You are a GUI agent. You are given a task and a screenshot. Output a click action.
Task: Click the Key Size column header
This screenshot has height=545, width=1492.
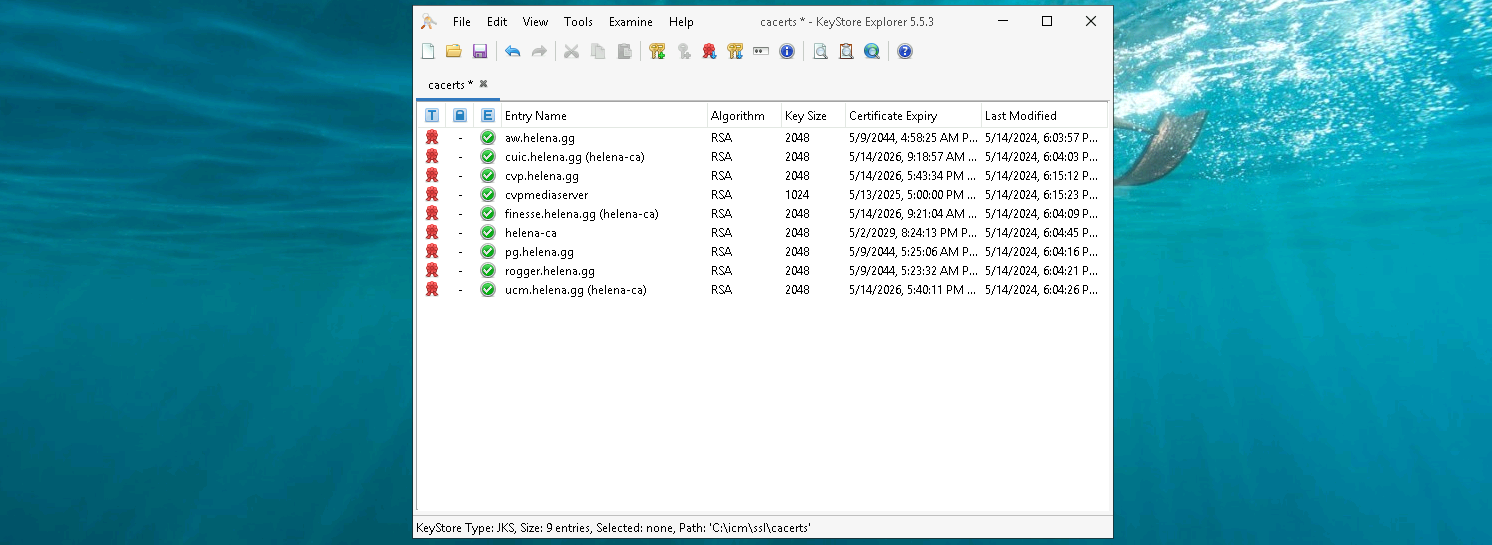click(806, 116)
